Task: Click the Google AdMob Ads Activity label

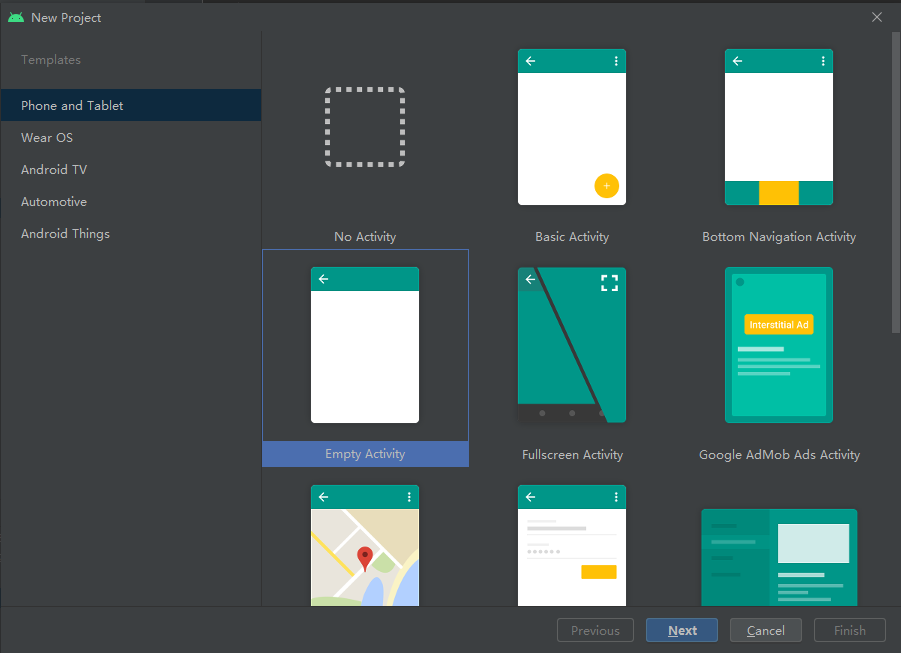Action: (x=779, y=455)
